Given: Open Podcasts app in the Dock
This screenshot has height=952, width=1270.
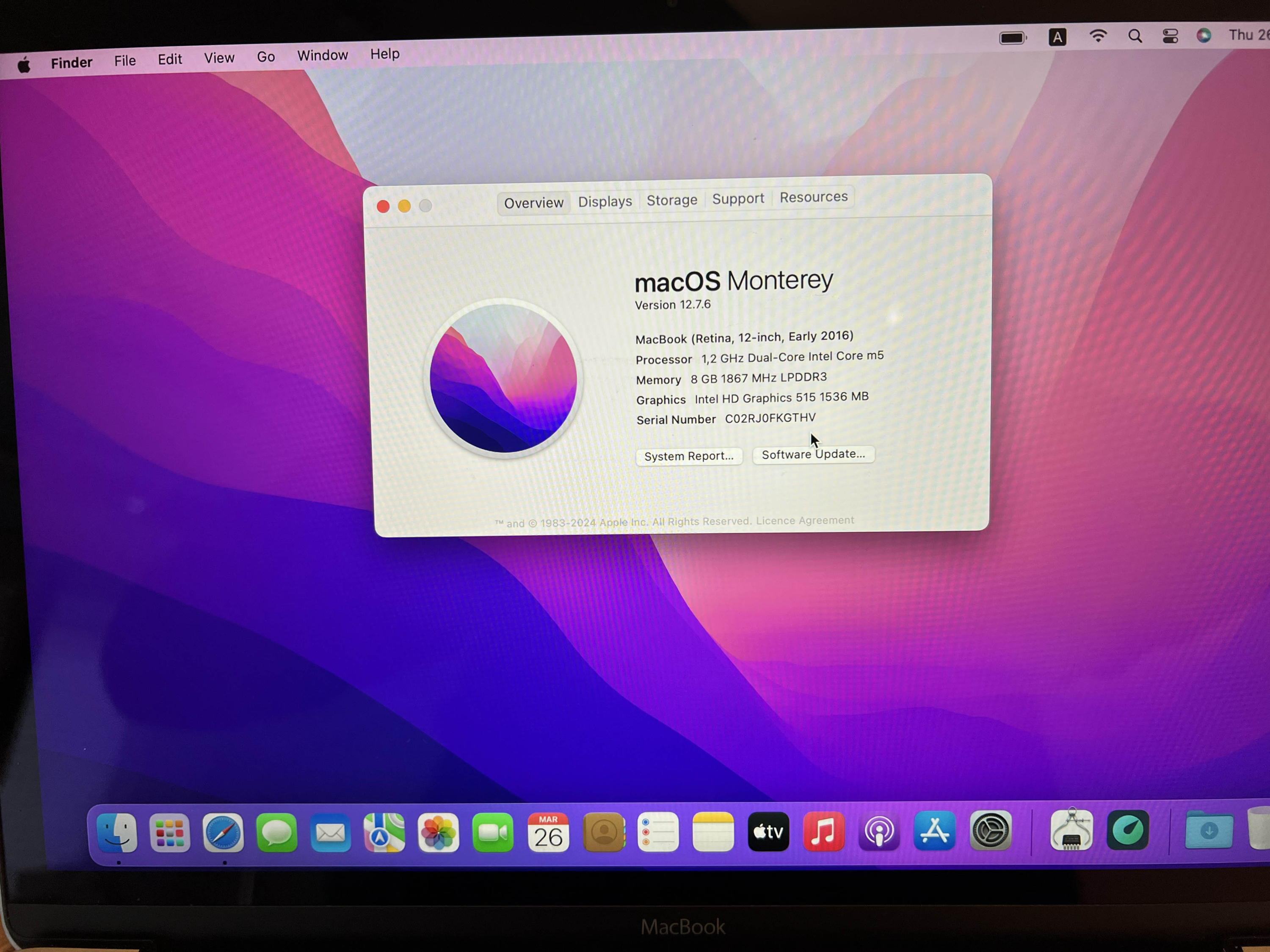Looking at the screenshot, I should (879, 831).
